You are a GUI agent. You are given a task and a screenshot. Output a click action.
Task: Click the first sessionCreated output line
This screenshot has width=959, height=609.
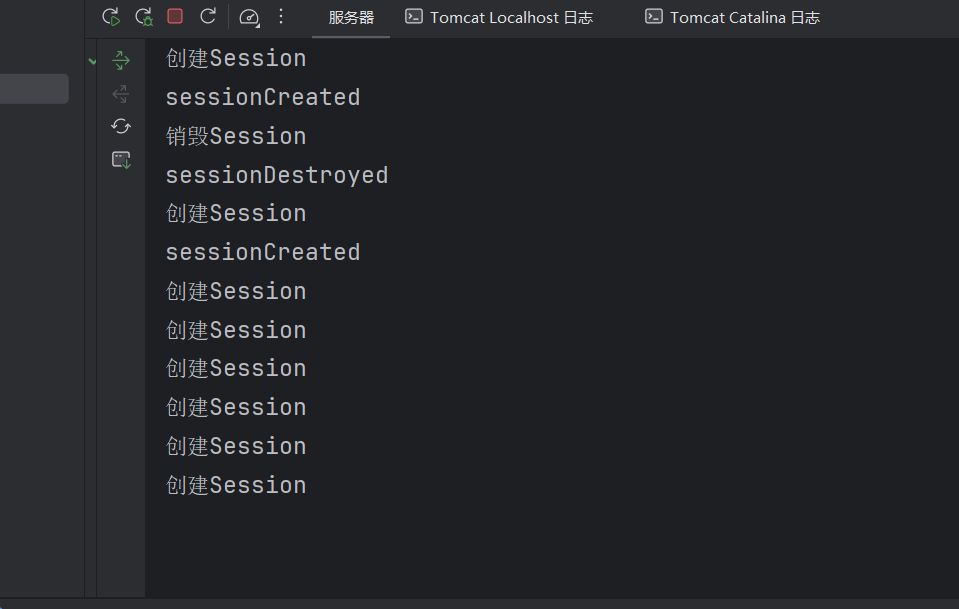[x=263, y=97]
